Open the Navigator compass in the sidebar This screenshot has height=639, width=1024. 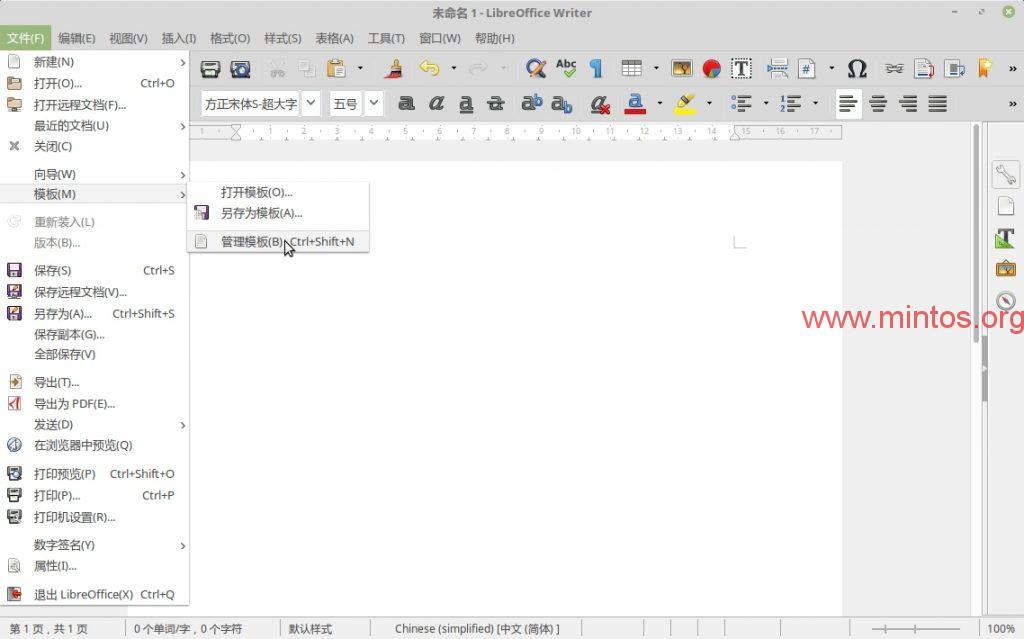tap(1005, 301)
